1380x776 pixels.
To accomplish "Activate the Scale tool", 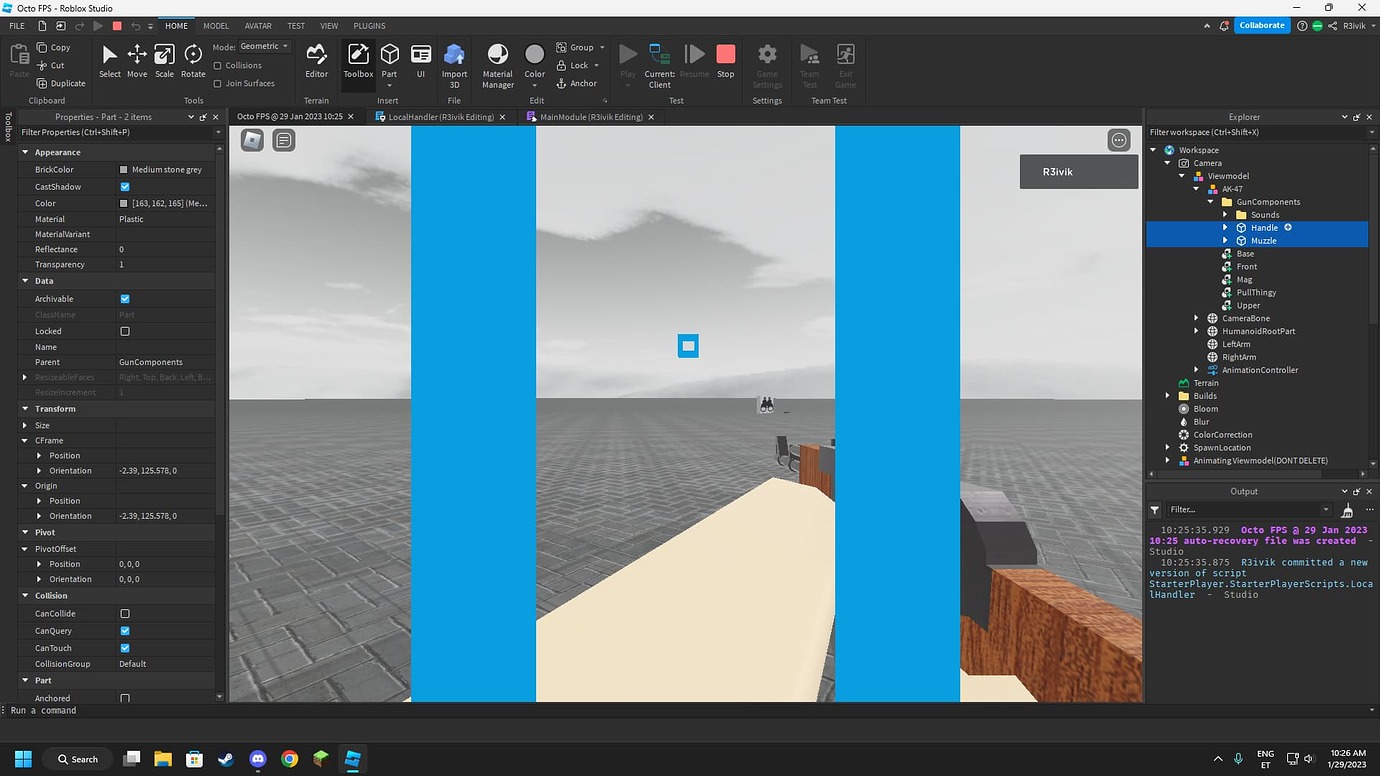I will (164, 60).
